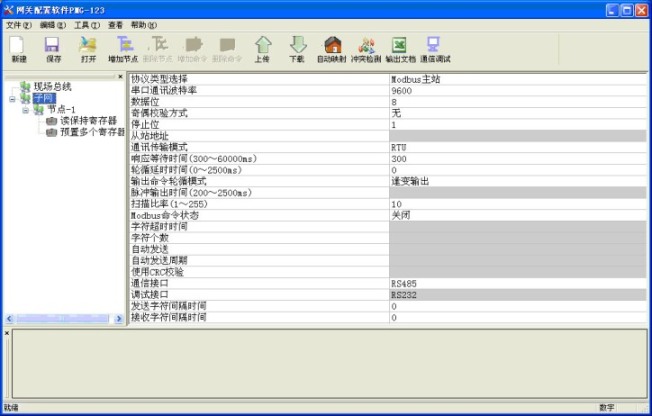Open the 工具 (Tools) menu
Viewport: 652px width, 416px height.
point(87,24)
